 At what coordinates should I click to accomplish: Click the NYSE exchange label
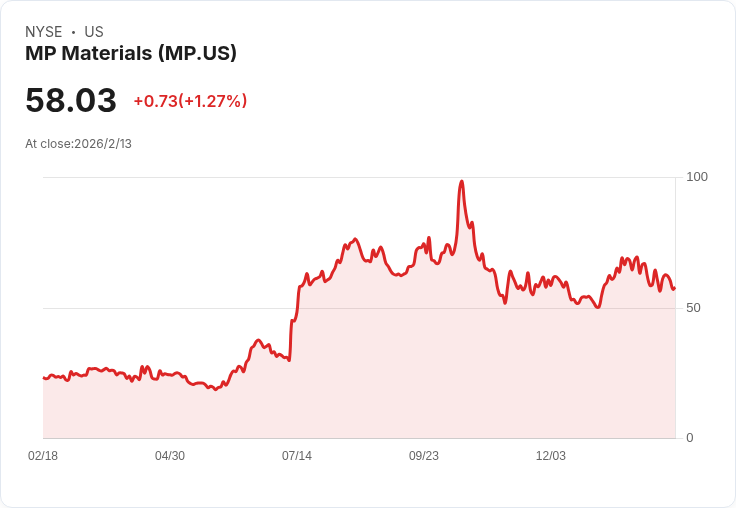pos(44,32)
